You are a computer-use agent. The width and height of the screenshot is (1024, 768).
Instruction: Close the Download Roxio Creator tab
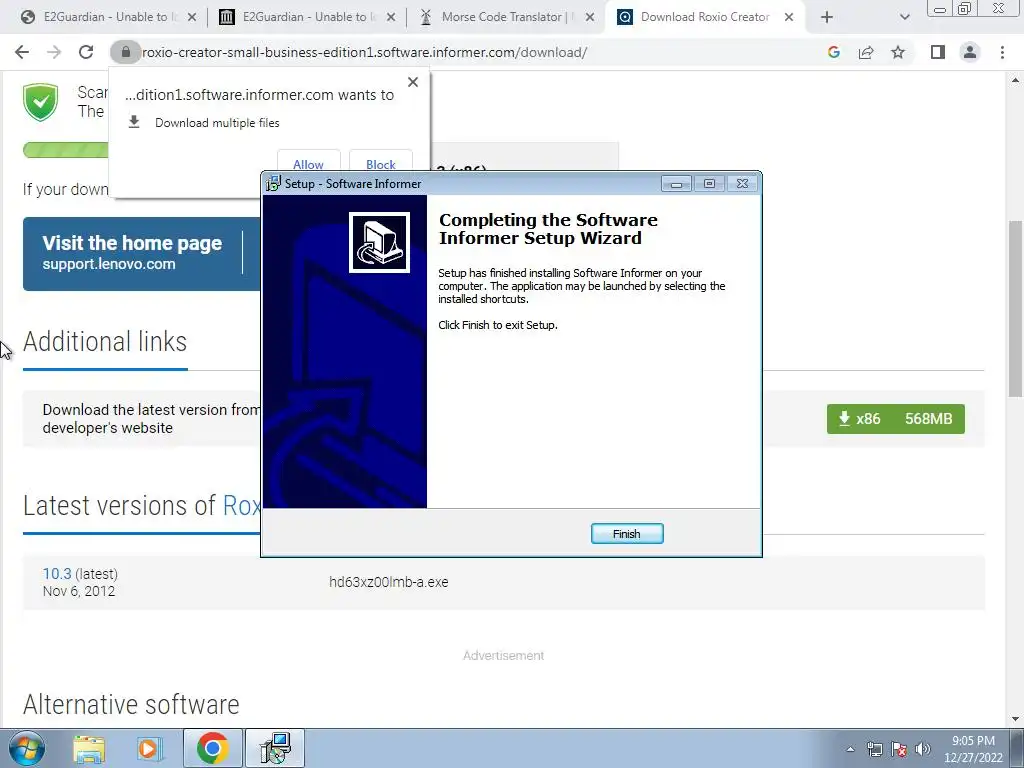(x=789, y=18)
